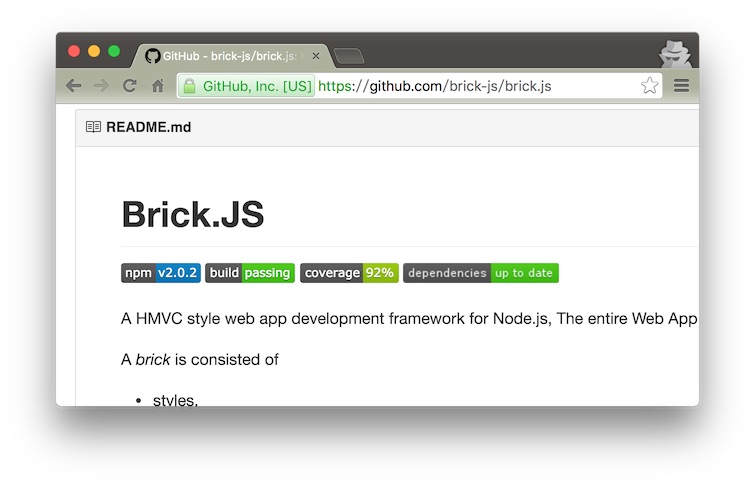Click the 'styles,' bullet item
755x486 pixels.
(x=175, y=400)
